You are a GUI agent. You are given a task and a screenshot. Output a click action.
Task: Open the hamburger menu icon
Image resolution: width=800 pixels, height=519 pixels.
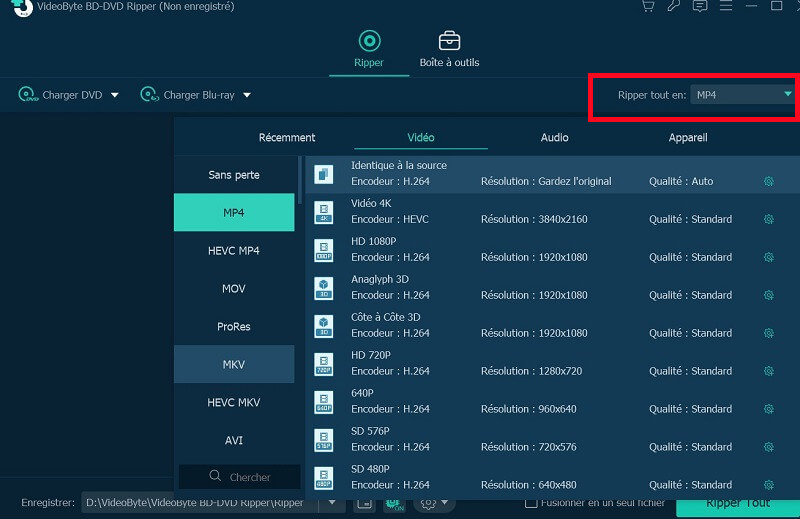click(726, 6)
